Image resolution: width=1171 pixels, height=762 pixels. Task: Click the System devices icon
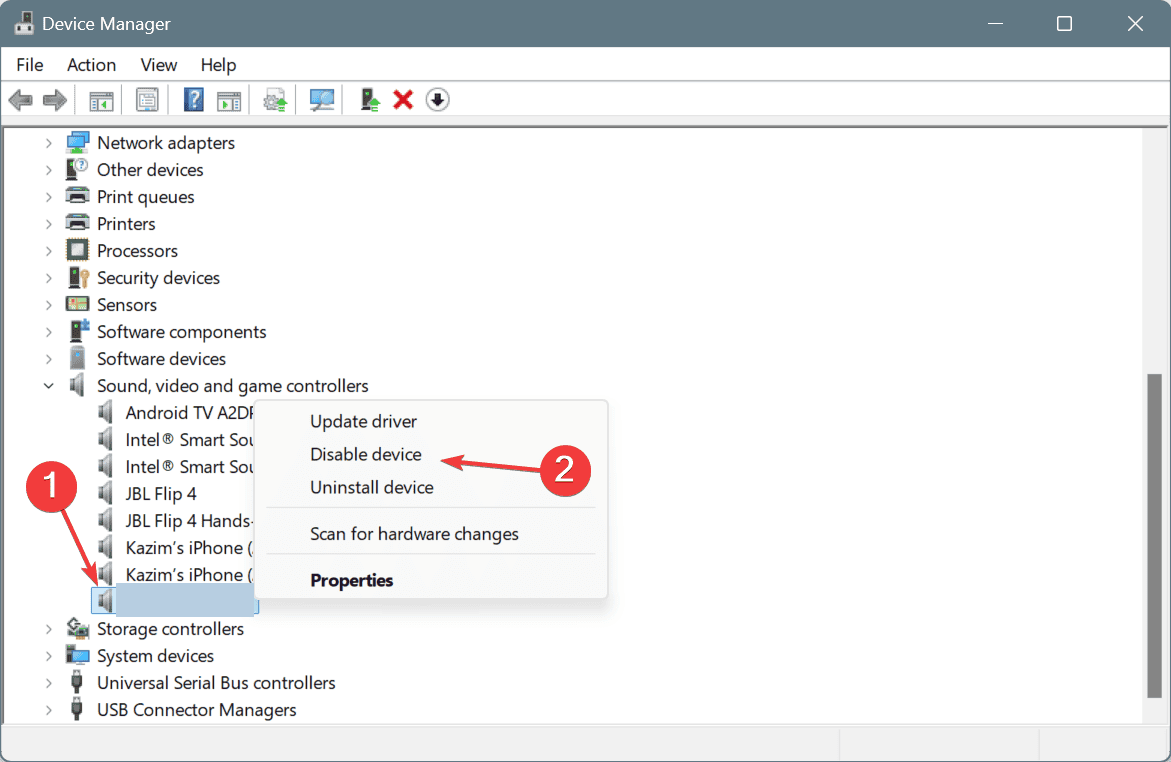pyautogui.click(x=78, y=655)
